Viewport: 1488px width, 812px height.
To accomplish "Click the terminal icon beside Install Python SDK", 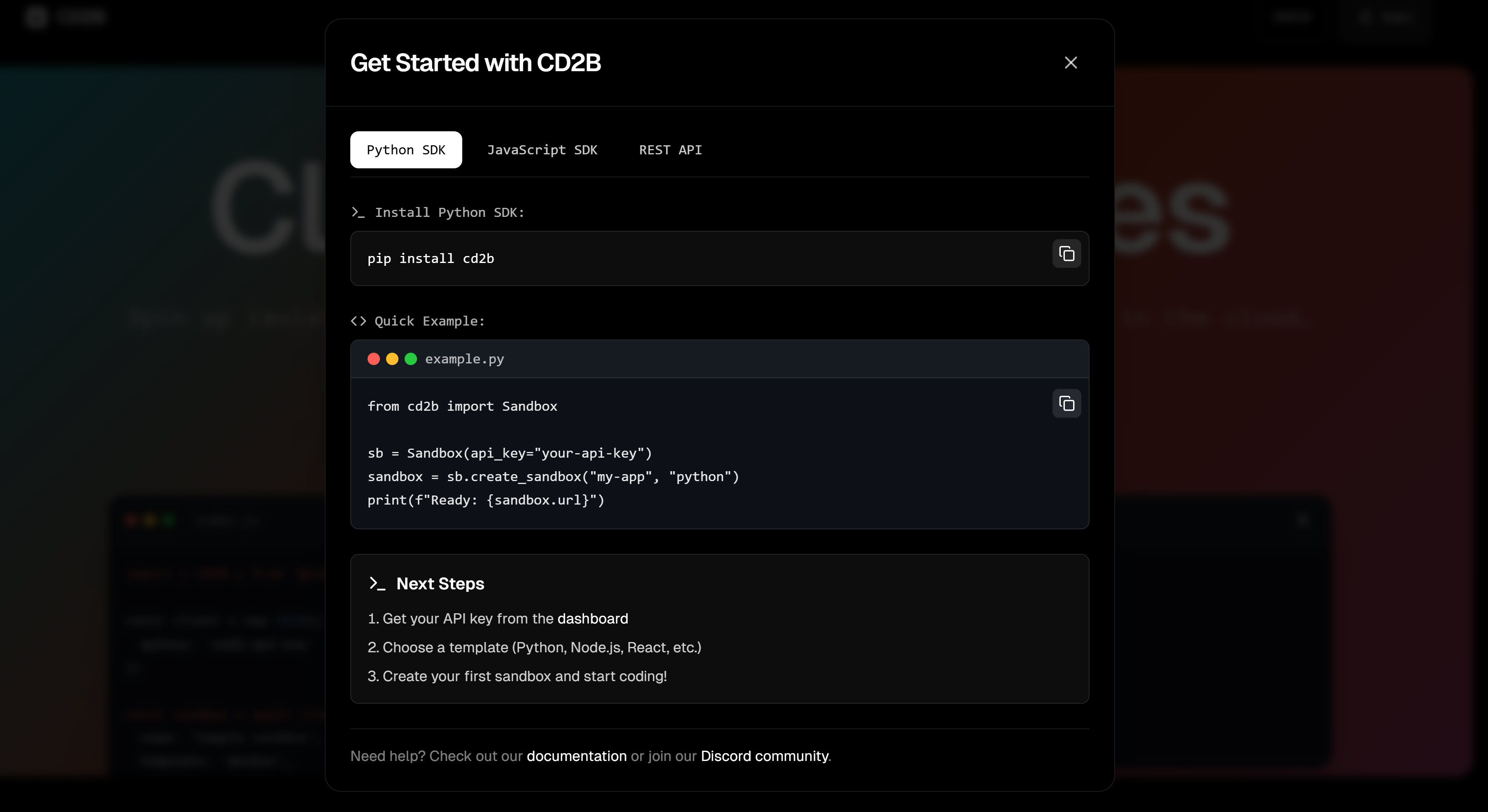I will [358, 212].
